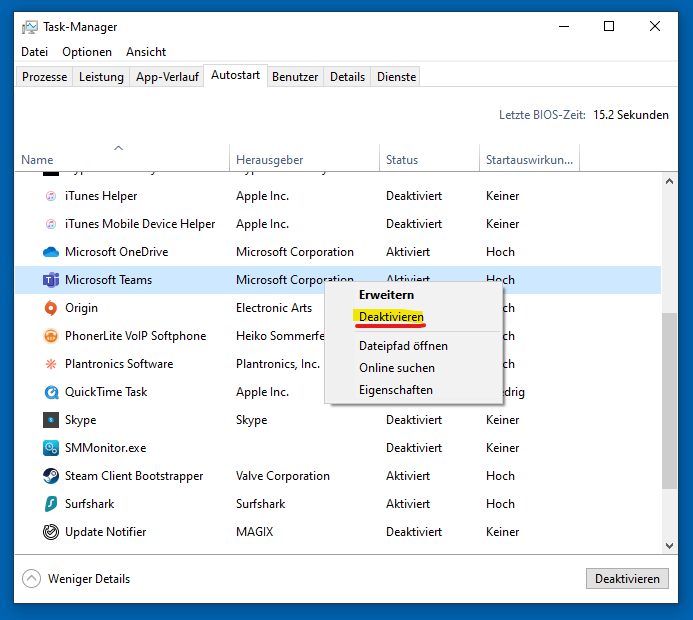Click the Origin app icon
Image resolution: width=693 pixels, height=620 pixels.
click(x=51, y=308)
